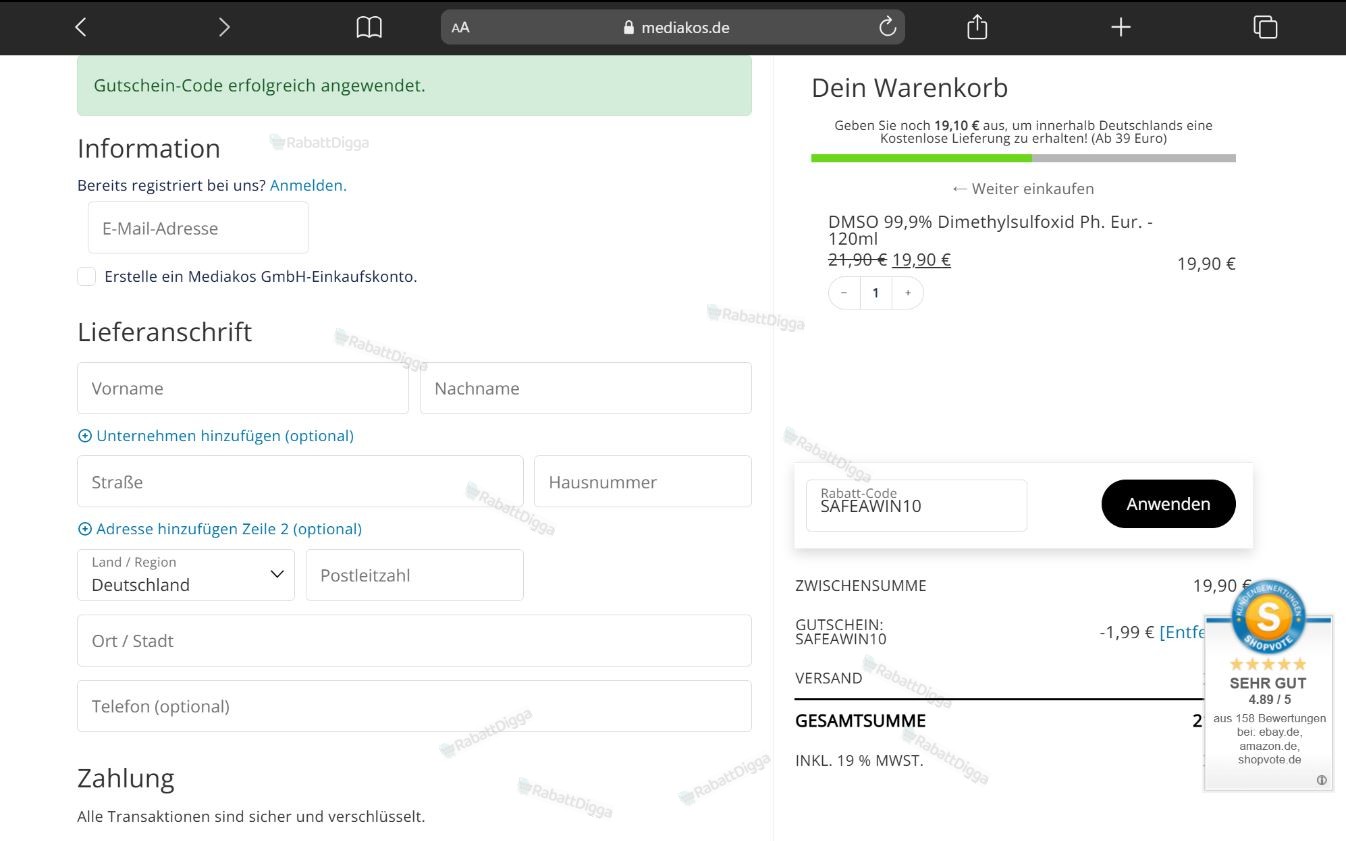The image size is (1346, 841).
Task: Open the Safari share sheet icon
Action: coord(977,27)
